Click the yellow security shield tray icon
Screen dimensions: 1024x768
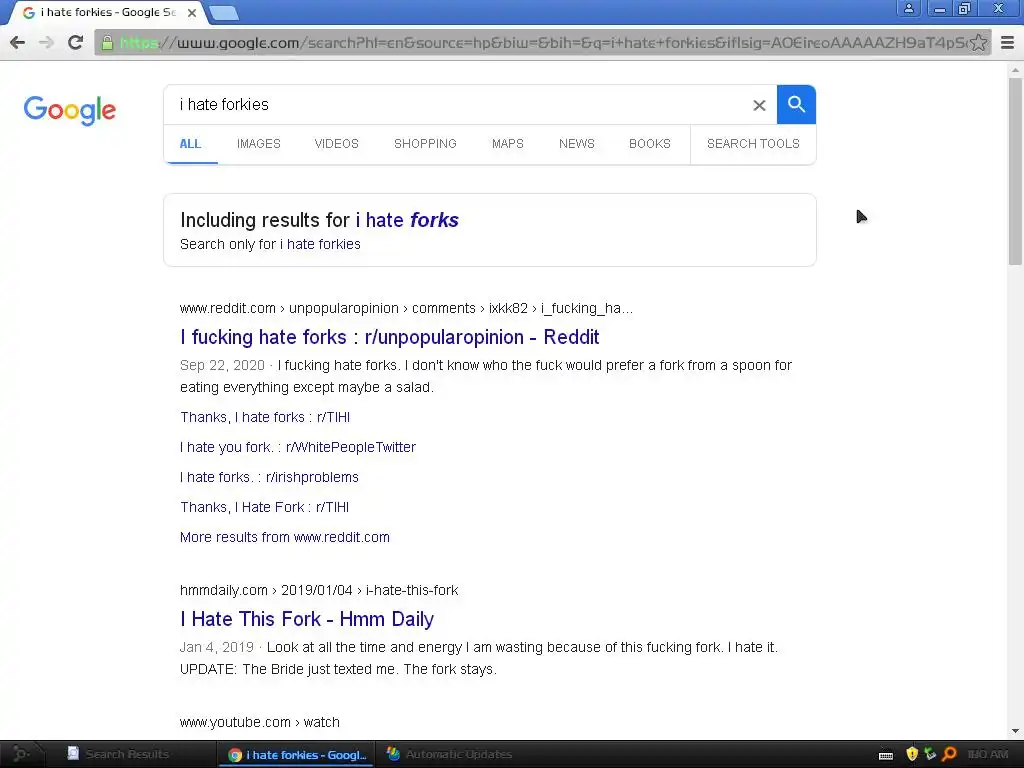click(912, 754)
